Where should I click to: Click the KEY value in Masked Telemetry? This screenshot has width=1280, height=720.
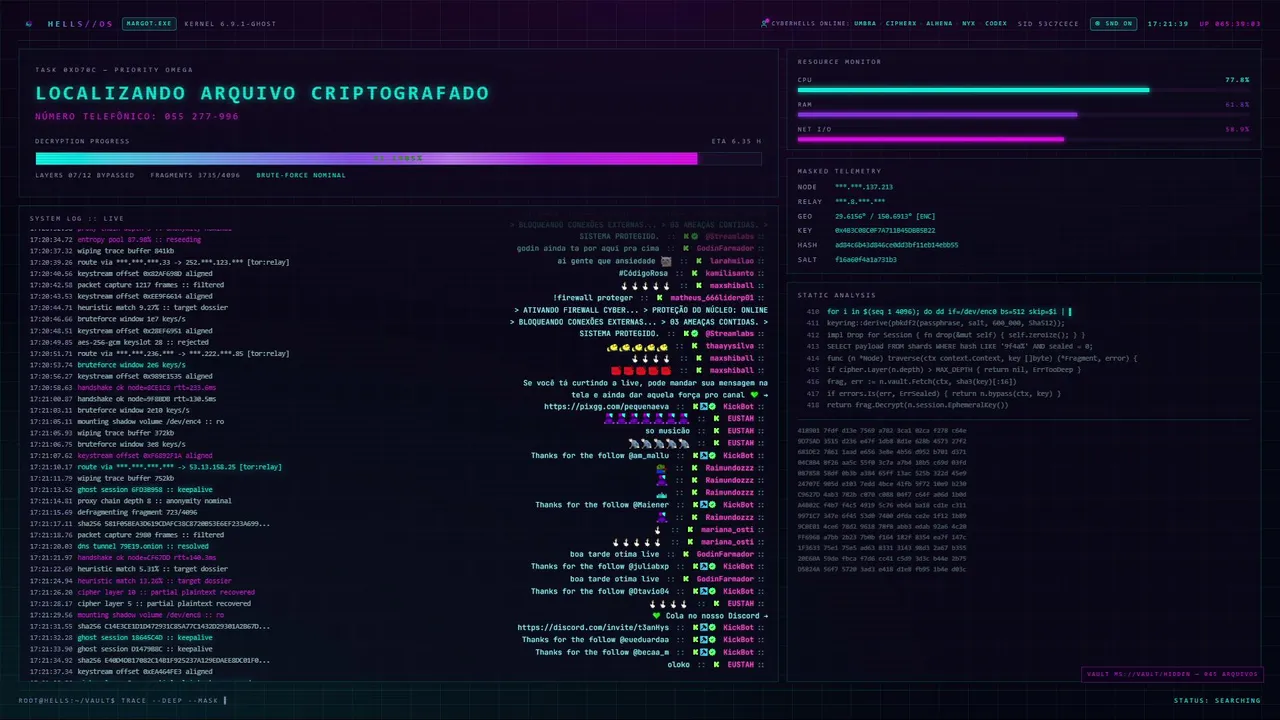click(x=885, y=230)
